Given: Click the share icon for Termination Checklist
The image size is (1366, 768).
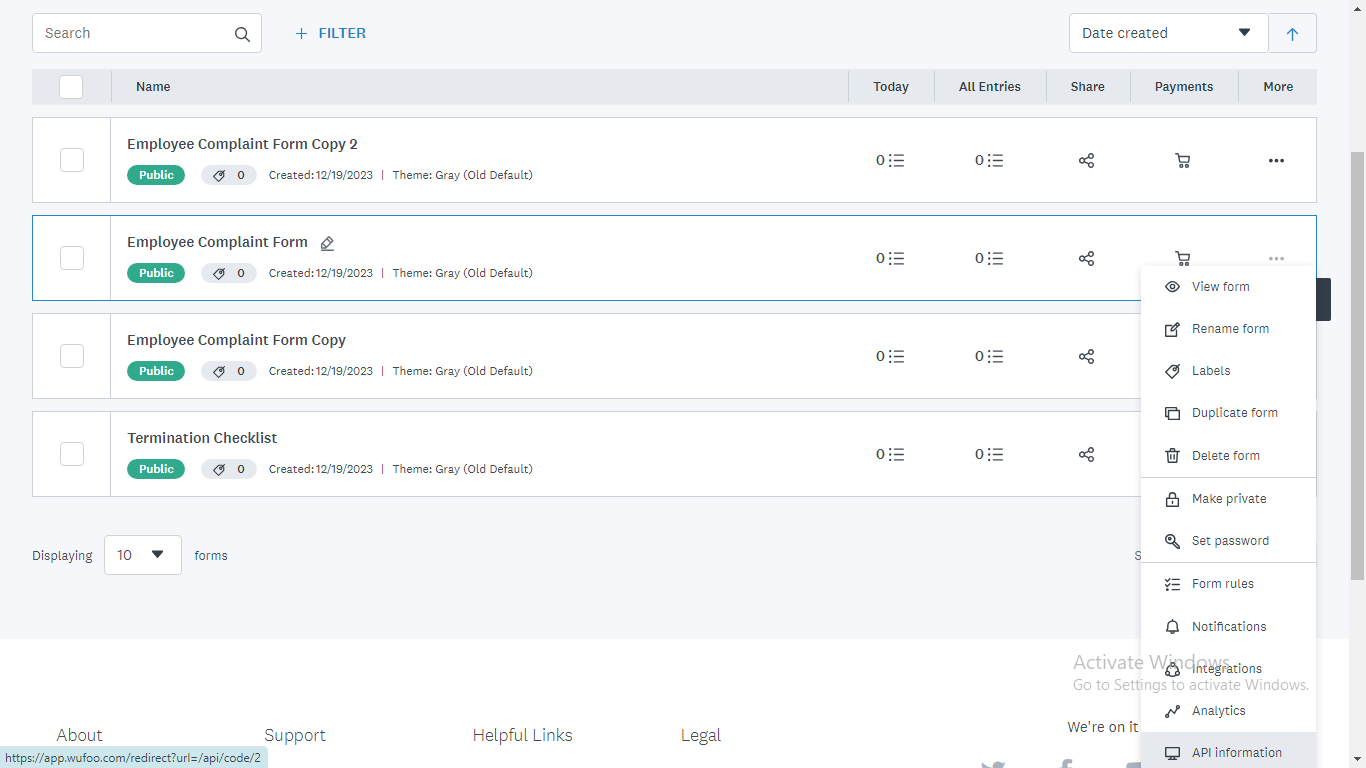Looking at the screenshot, I should click(1086, 454).
